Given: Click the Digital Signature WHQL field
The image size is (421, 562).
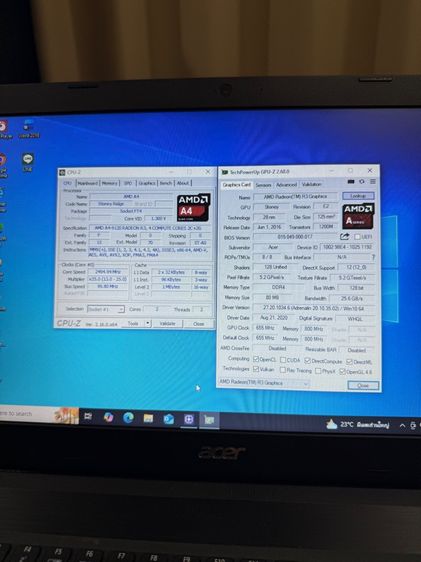Looking at the screenshot, I should (355, 319).
